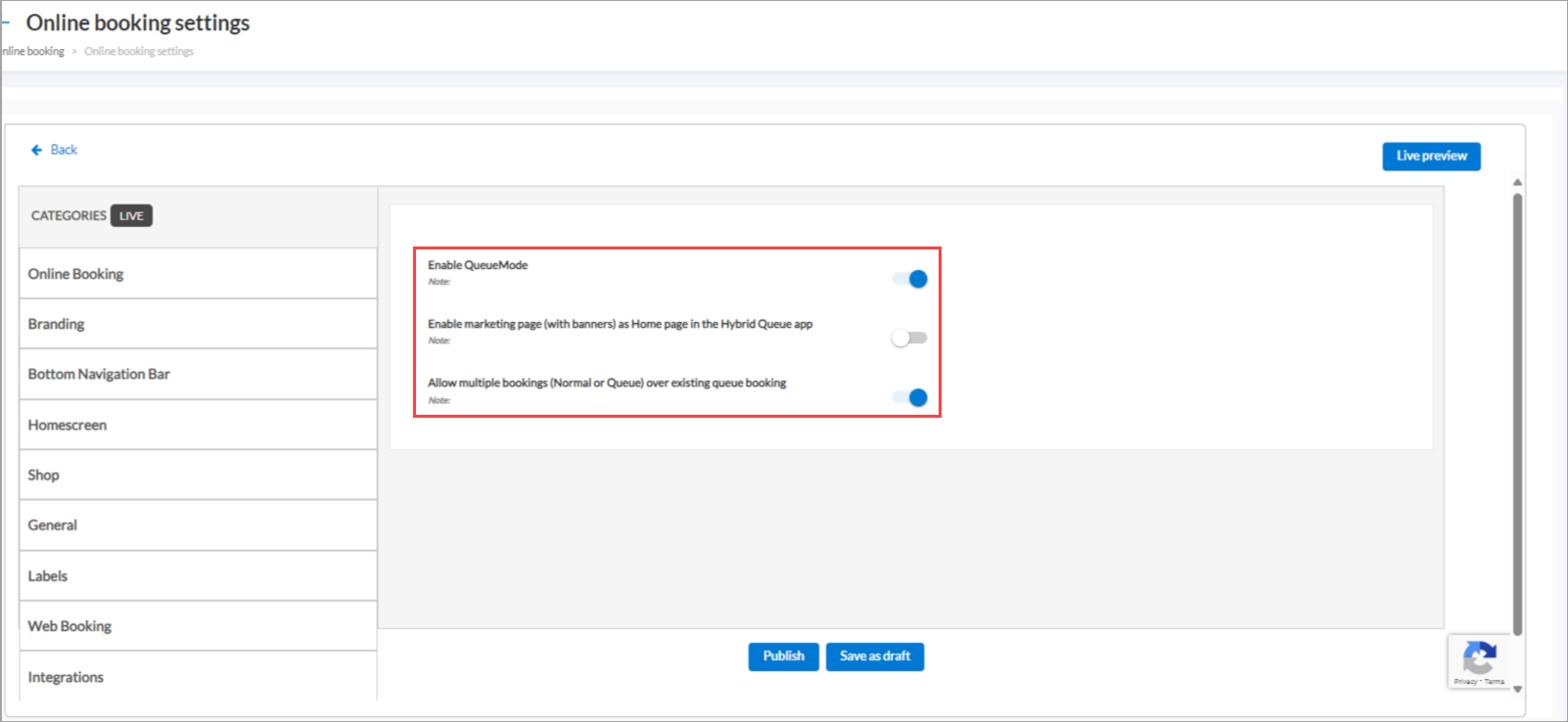Click the Publish button

coord(783,656)
